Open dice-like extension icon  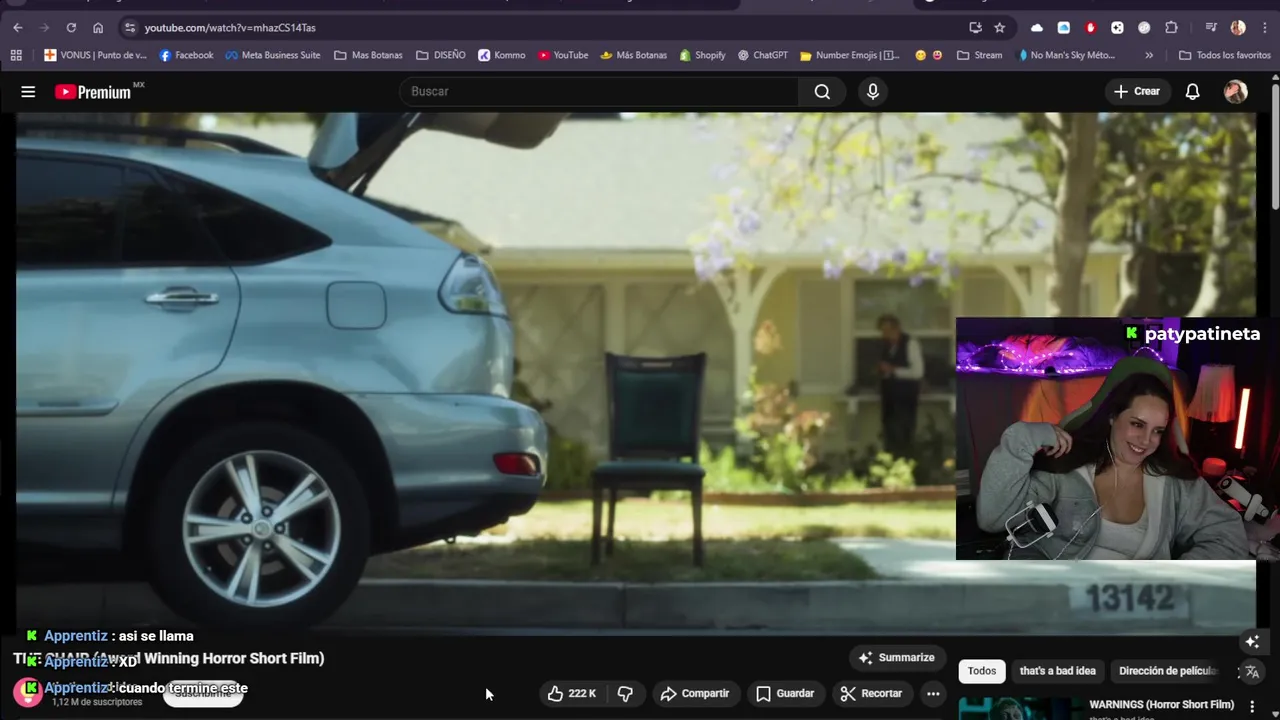pyautogui.click(x=1117, y=28)
